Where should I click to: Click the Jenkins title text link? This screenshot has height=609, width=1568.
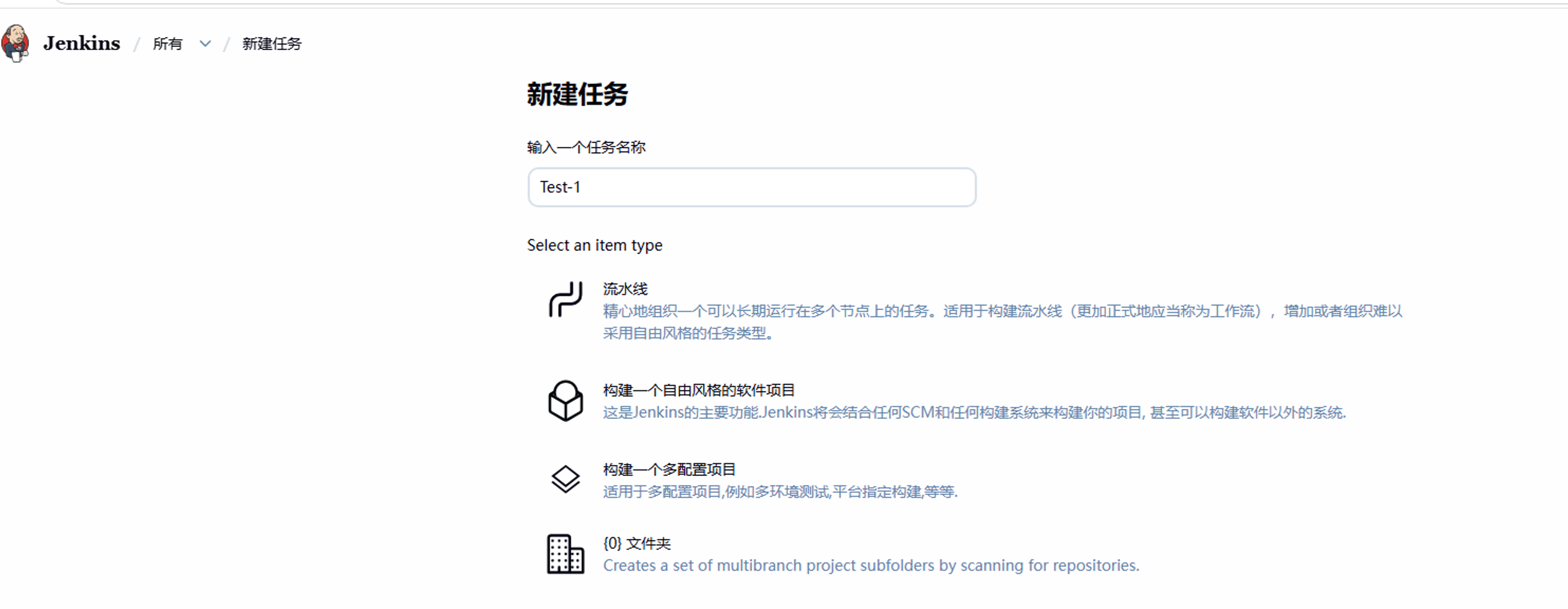click(x=81, y=44)
